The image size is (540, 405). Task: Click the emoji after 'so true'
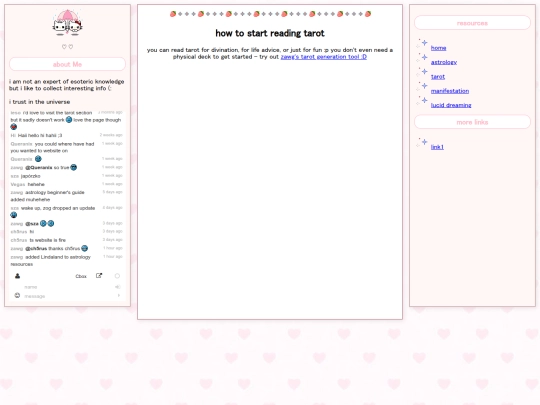[73, 167]
